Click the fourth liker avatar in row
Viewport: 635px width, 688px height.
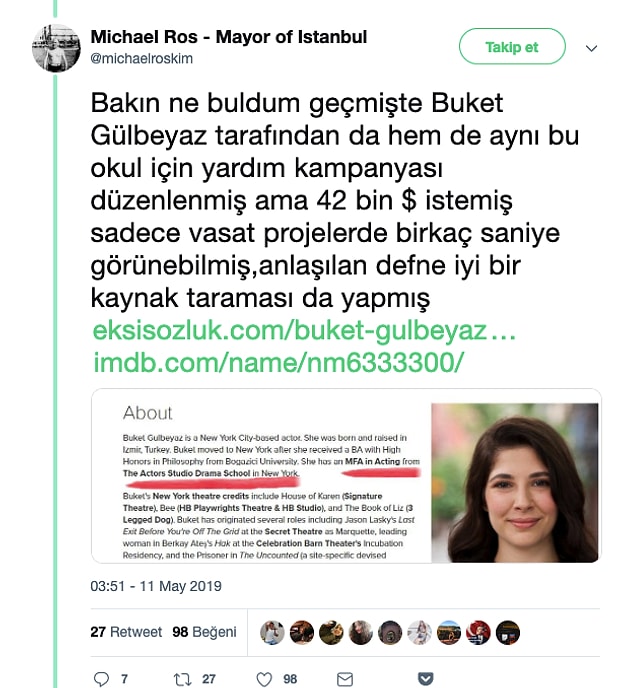tap(360, 632)
